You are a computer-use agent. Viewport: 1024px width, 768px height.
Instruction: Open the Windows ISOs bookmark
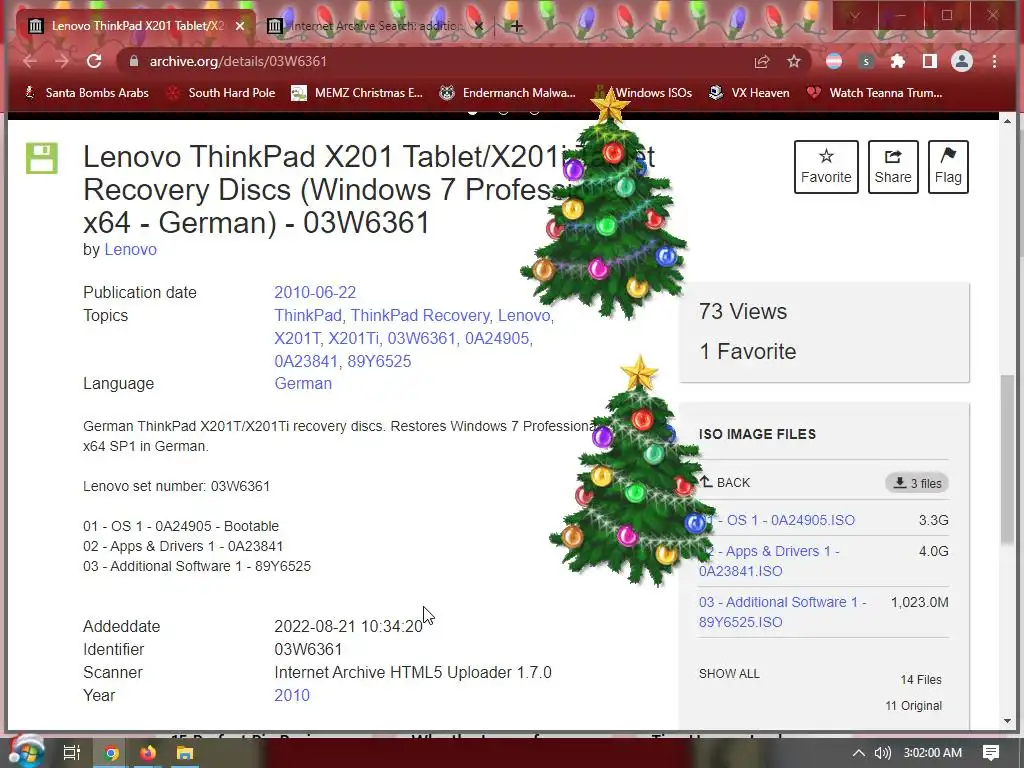(x=644, y=93)
